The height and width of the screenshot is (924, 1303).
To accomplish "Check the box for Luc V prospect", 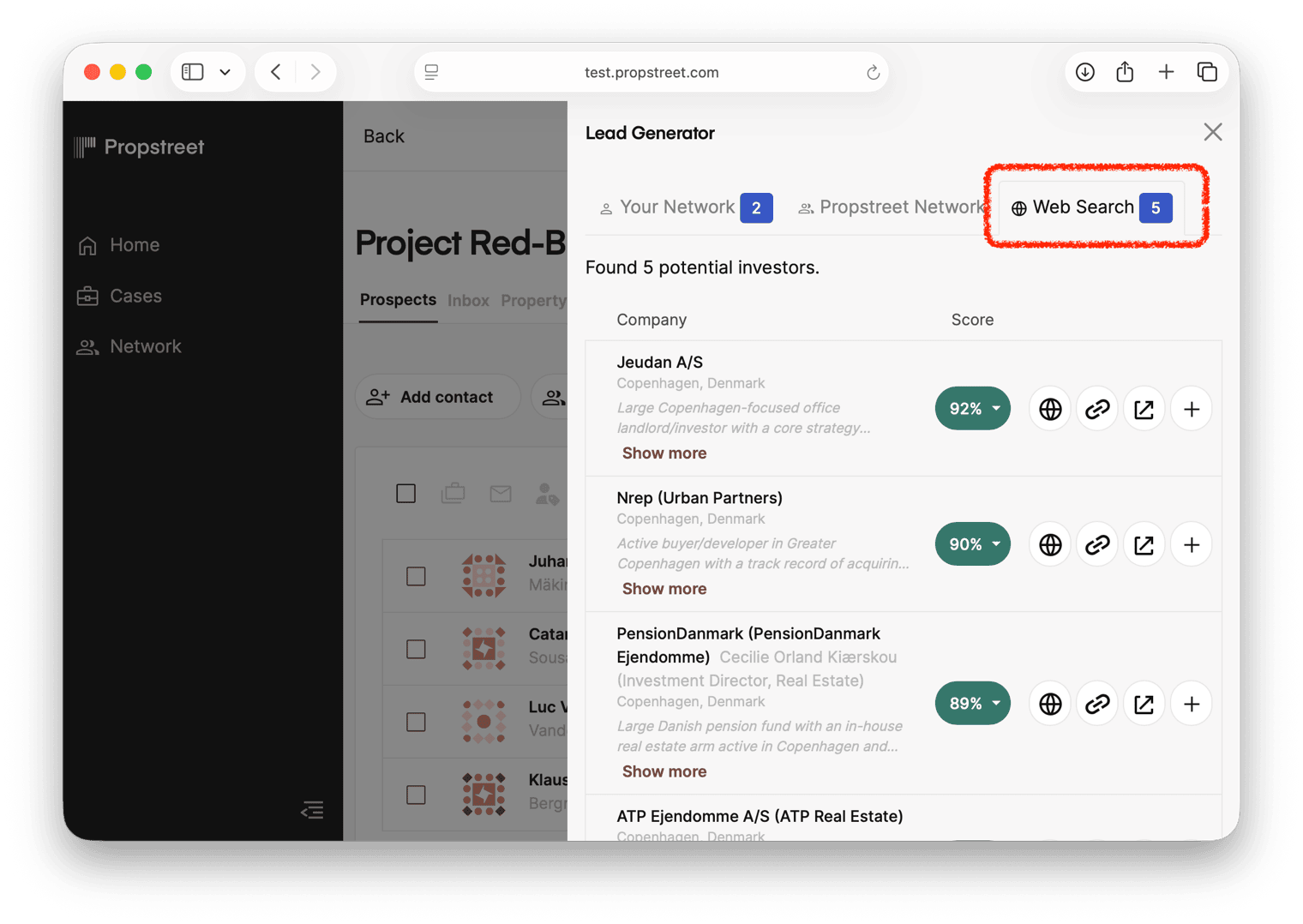I will tap(416, 722).
